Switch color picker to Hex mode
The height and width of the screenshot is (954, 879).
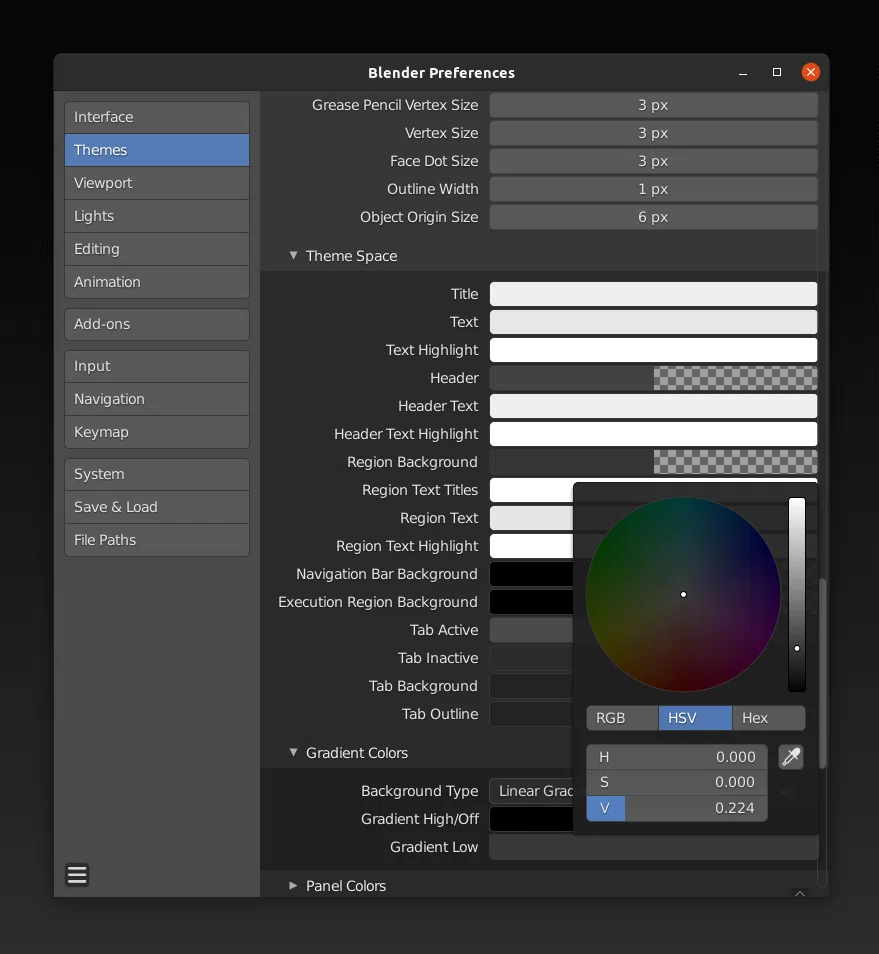[769, 718]
